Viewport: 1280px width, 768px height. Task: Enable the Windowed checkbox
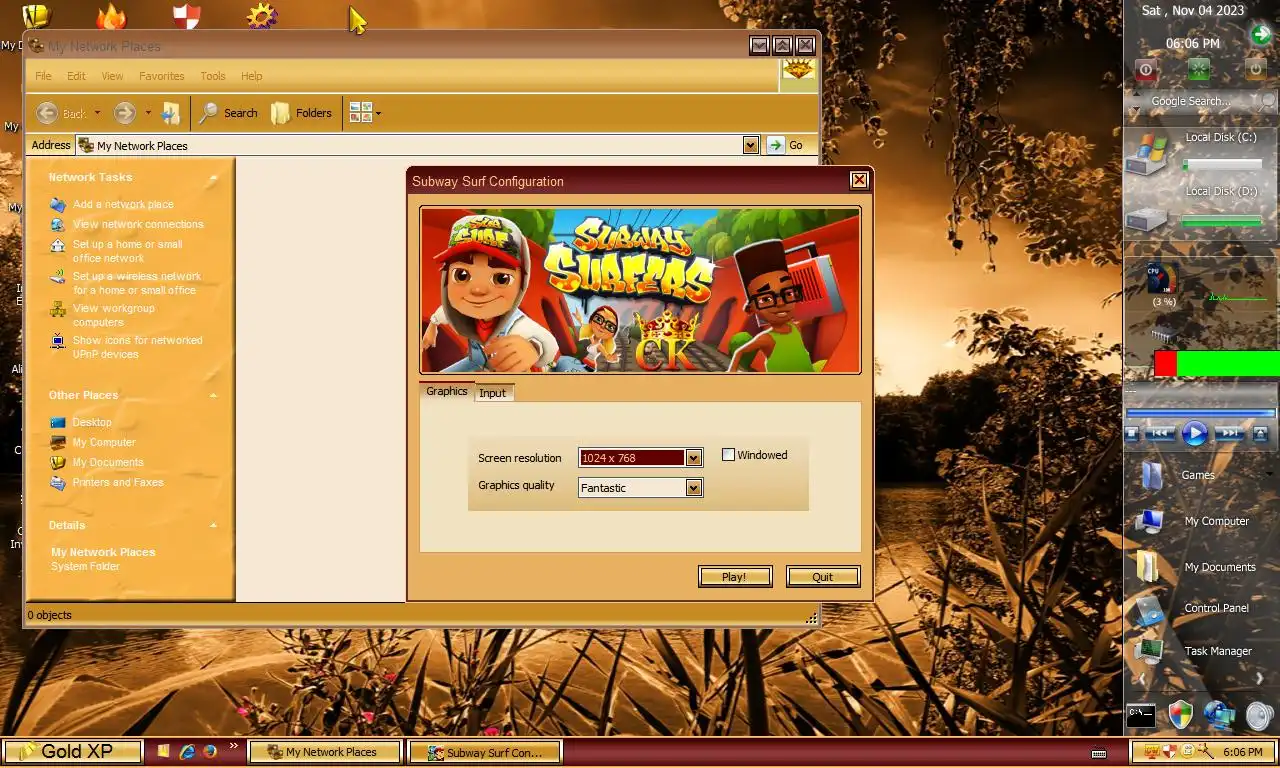[x=729, y=455]
